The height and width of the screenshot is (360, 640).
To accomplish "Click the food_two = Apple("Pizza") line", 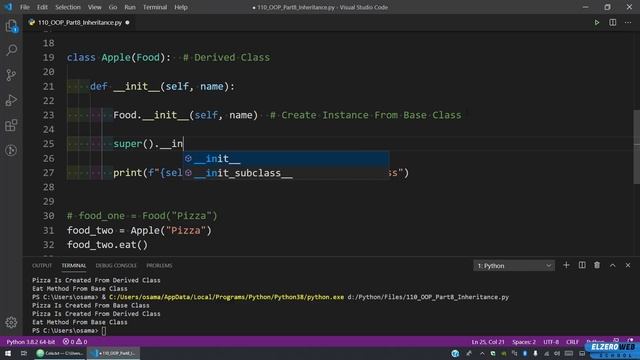I will tap(139, 230).
